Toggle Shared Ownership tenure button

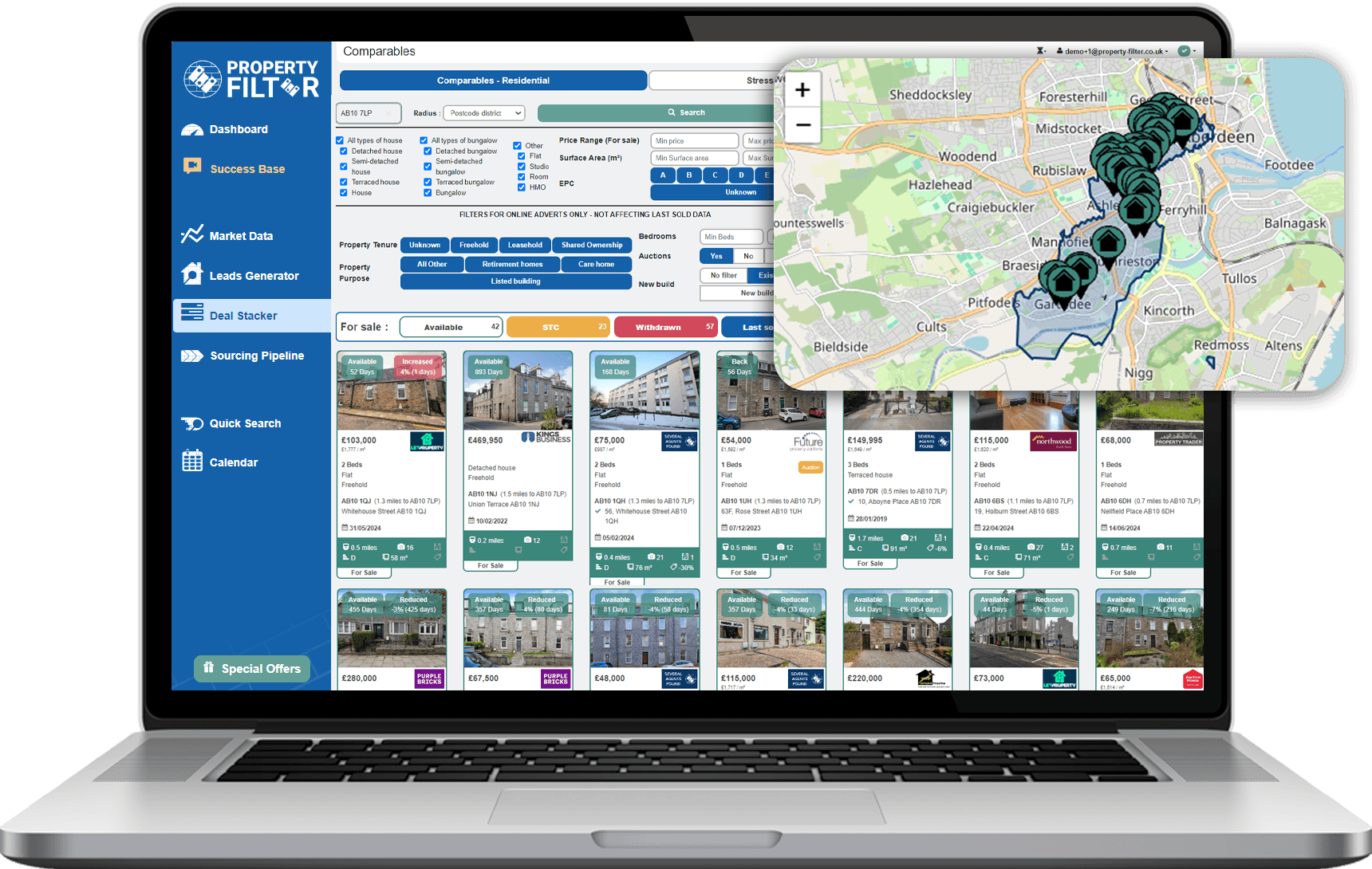click(x=592, y=245)
